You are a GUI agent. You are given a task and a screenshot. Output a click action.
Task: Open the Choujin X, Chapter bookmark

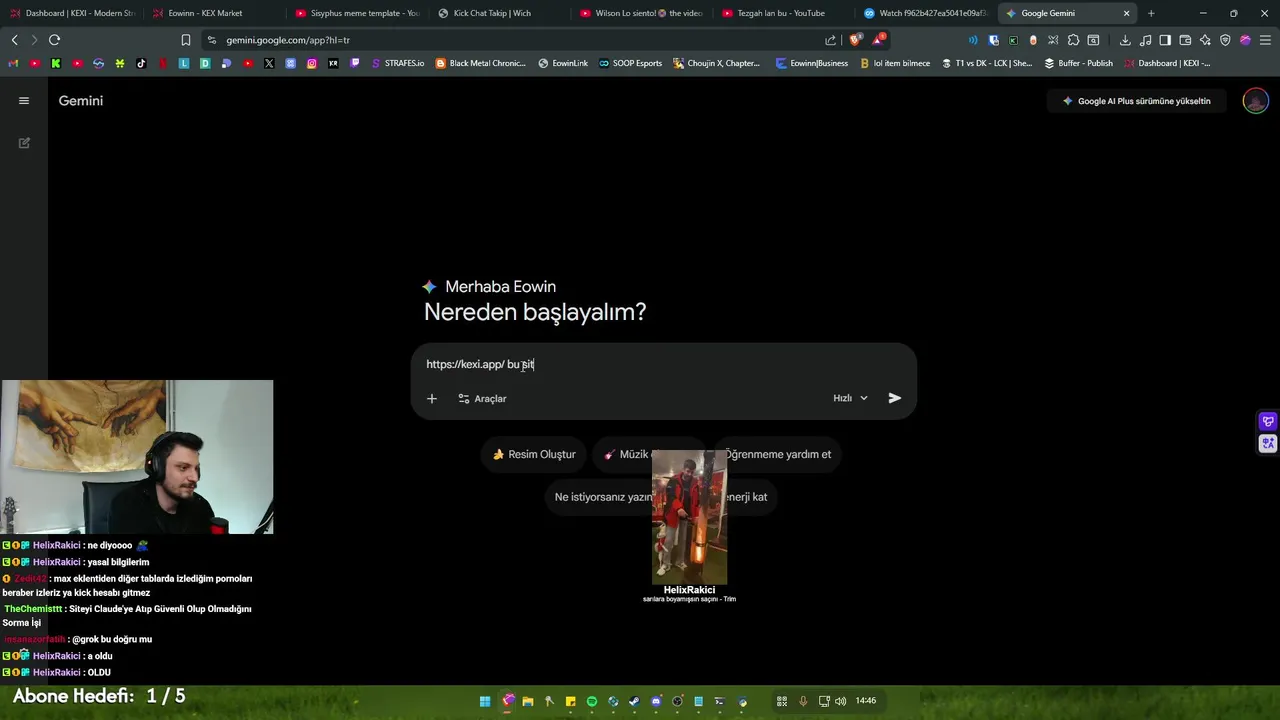click(717, 63)
